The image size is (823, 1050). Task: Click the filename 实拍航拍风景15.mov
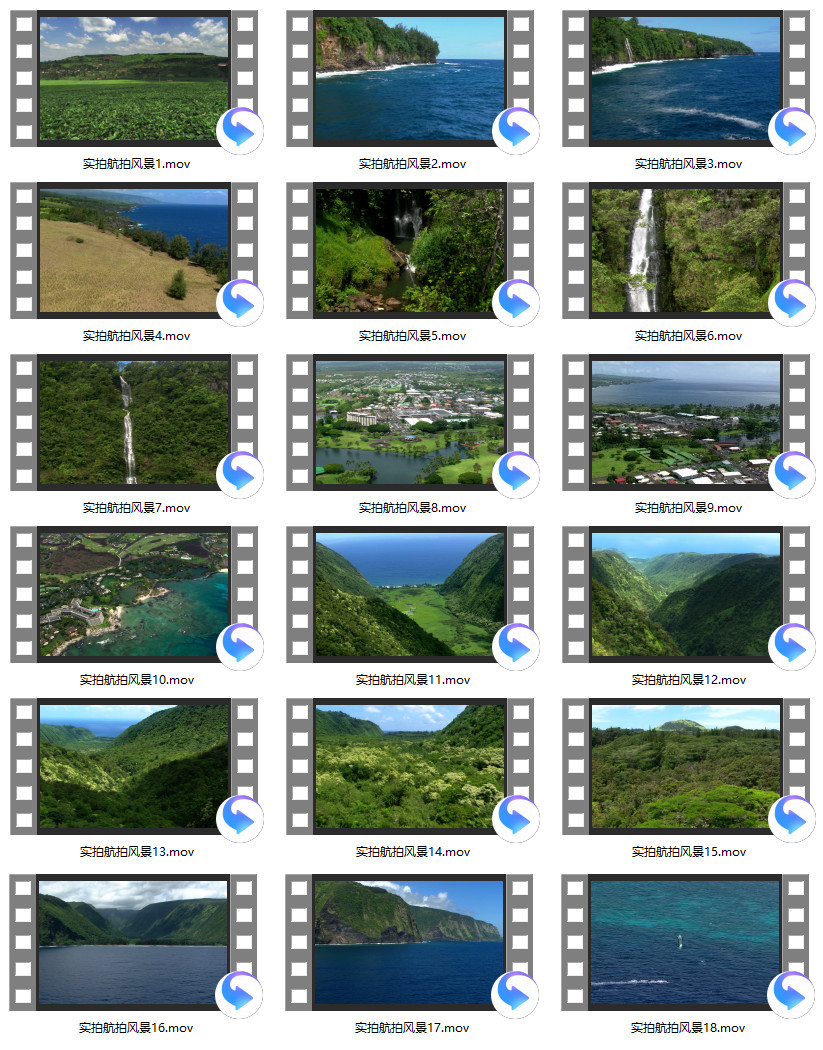pos(688,852)
